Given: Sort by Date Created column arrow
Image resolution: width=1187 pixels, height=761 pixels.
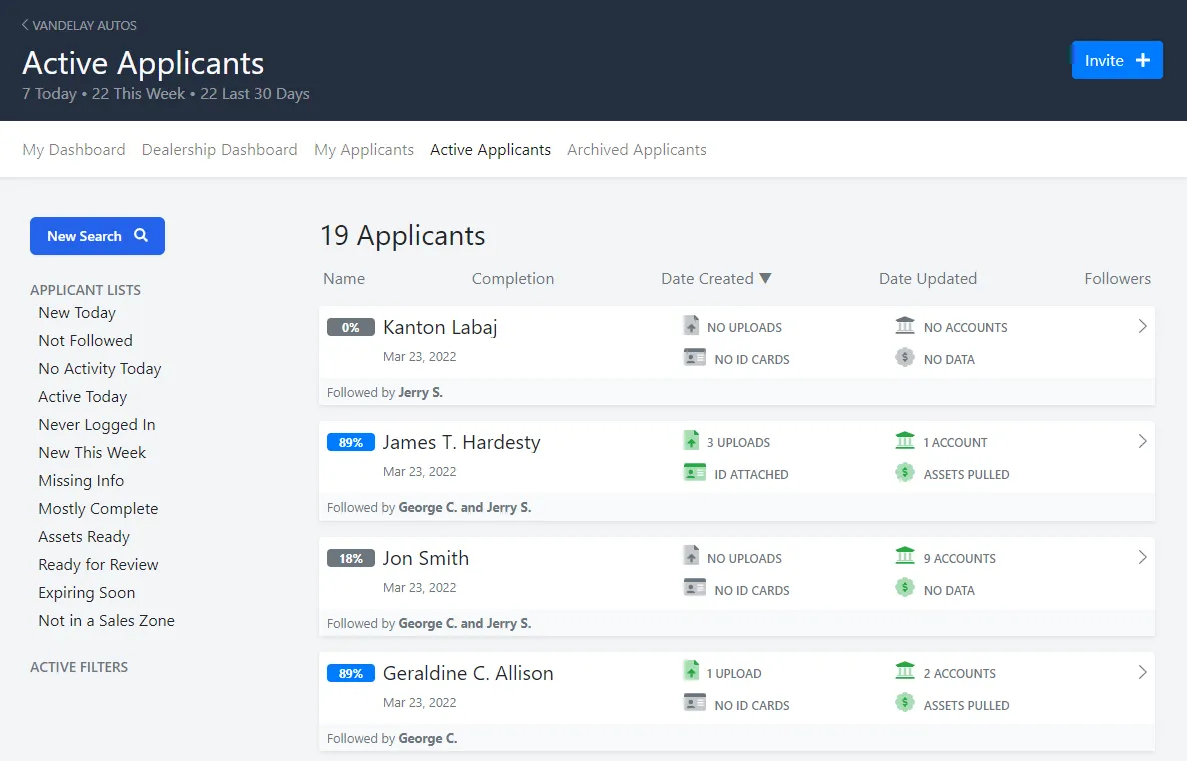Looking at the screenshot, I should tap(765, 279).
